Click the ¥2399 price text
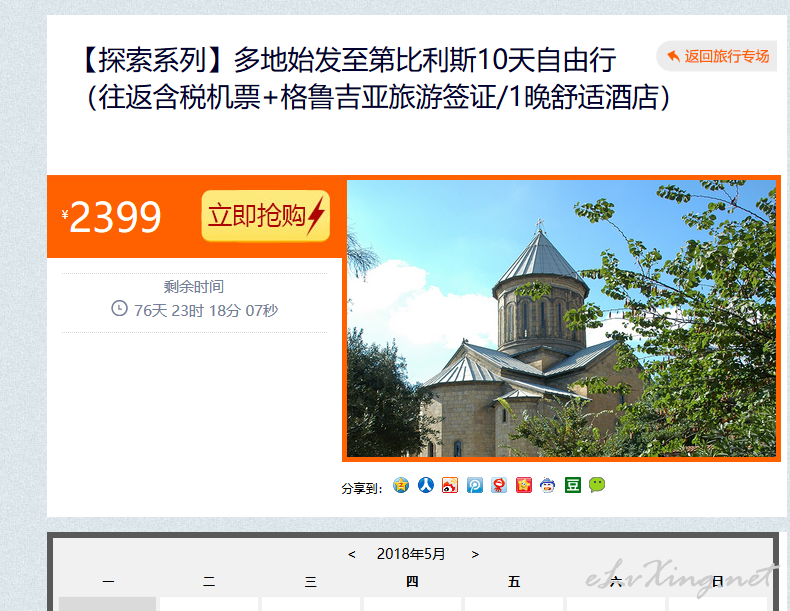This screenshot has height=611, width=790. [111, 217]
